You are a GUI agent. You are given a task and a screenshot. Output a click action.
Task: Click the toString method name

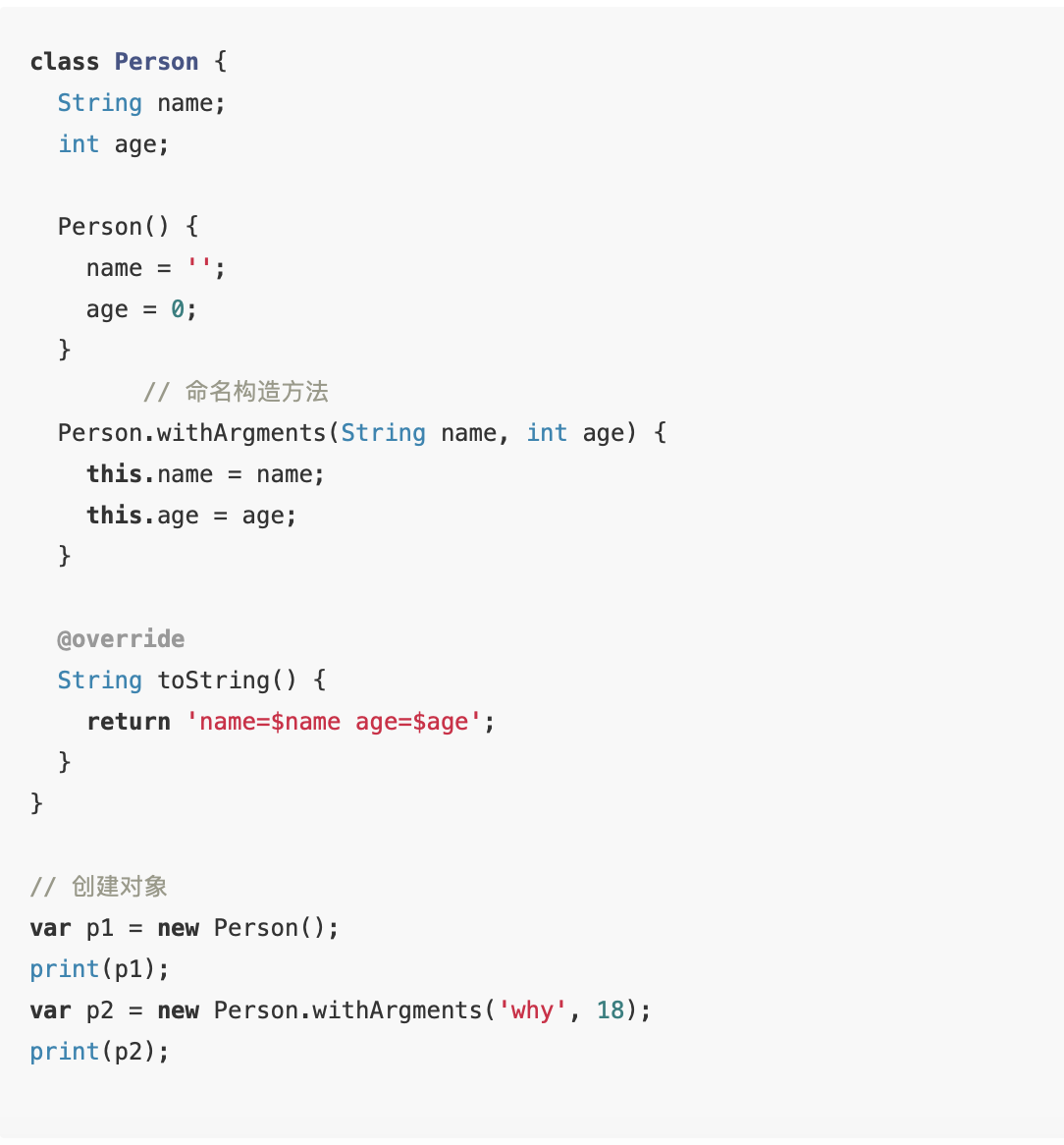tap(213, 681)
